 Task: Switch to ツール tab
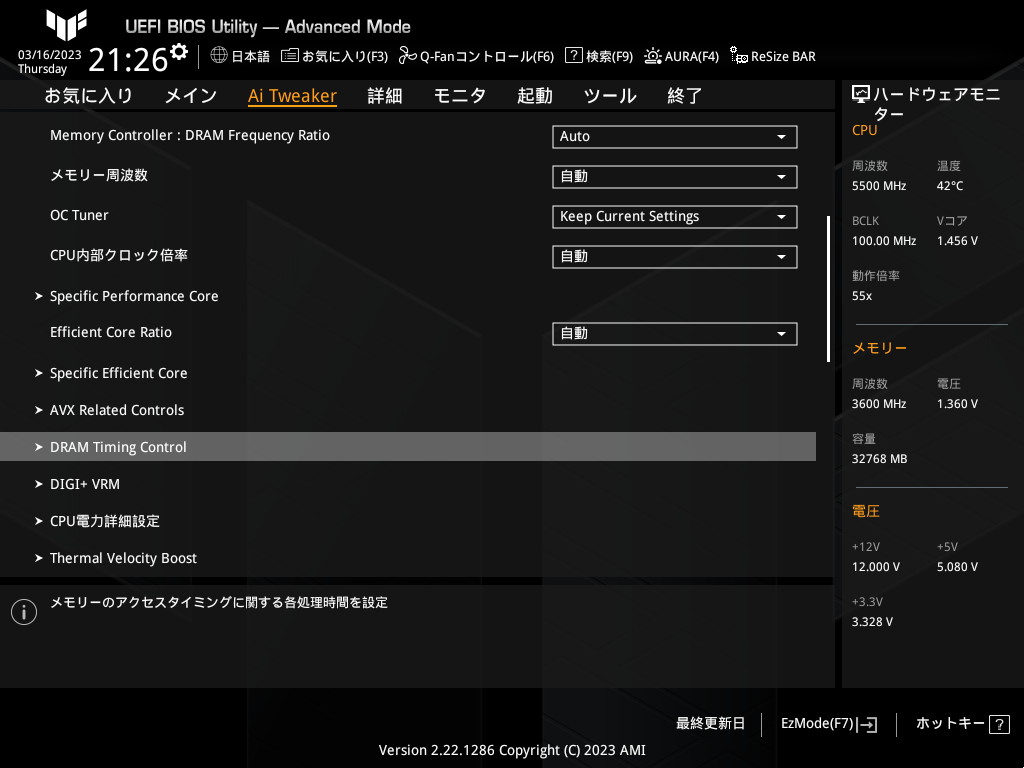(610, 96)
